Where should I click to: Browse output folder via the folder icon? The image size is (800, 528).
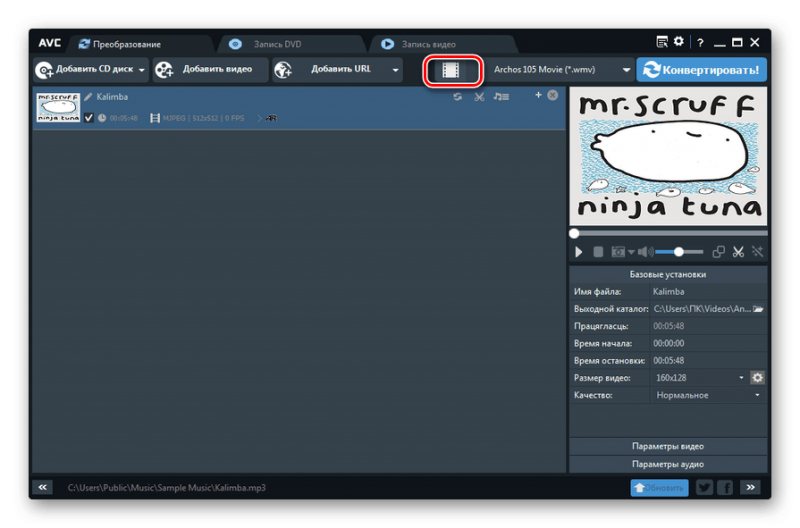point(758,309)
